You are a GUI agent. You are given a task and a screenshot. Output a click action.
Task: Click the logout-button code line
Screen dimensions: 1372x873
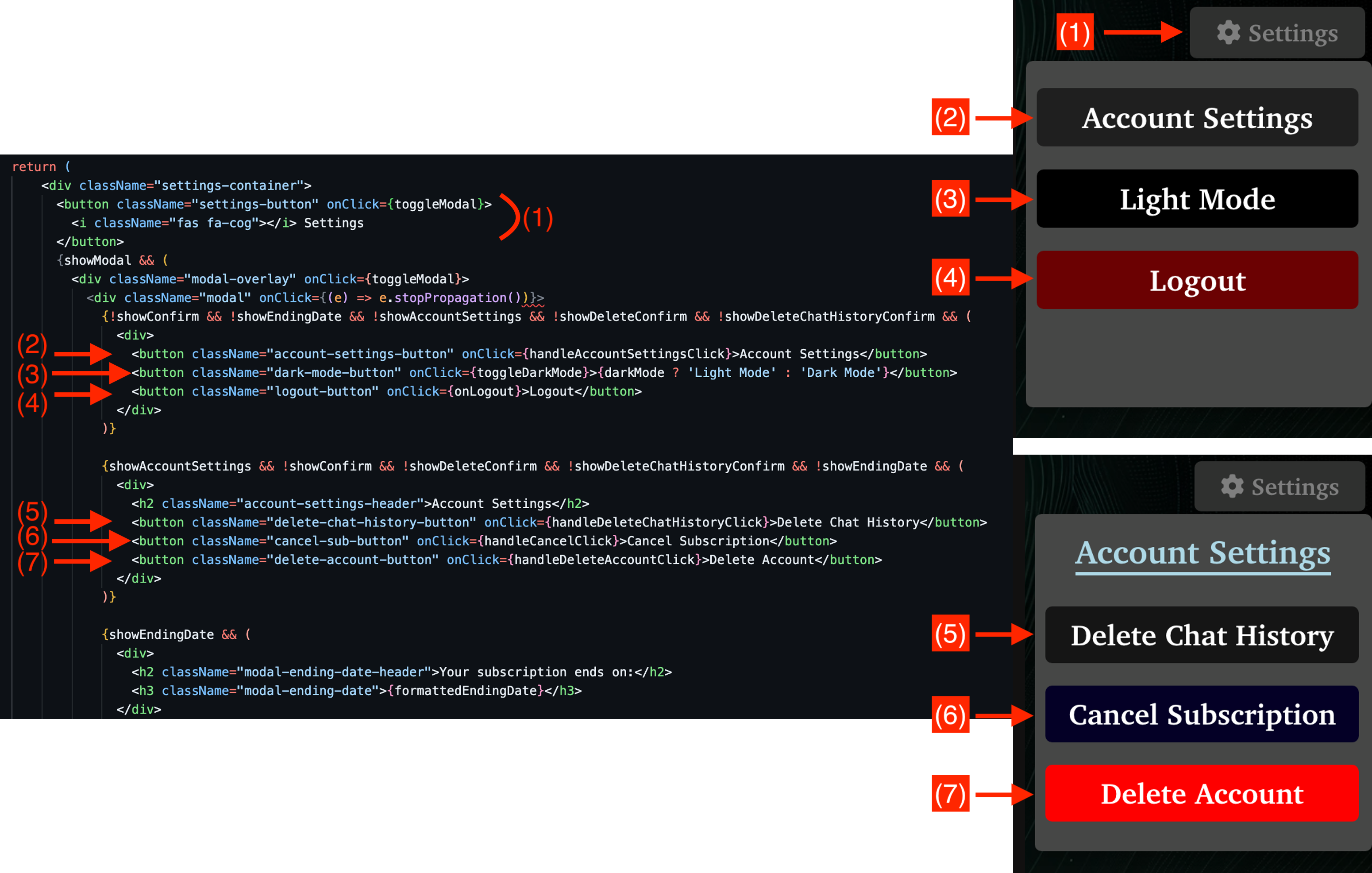tap(386, 391)
